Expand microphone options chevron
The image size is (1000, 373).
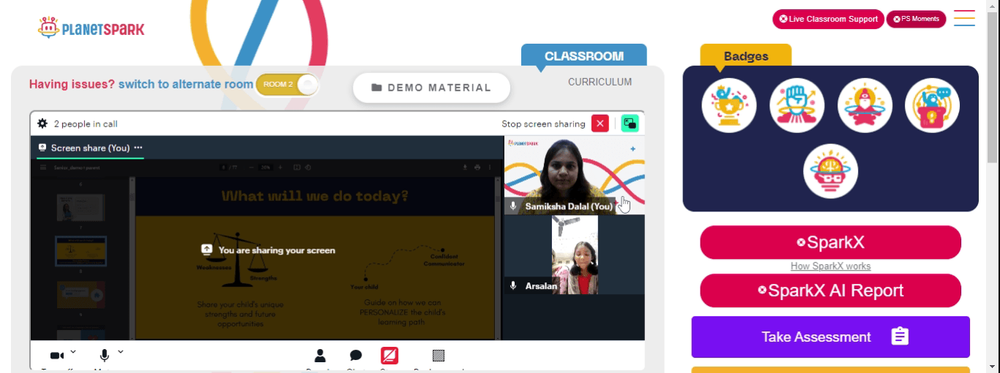pyautogui.click(x=121, y=351)
